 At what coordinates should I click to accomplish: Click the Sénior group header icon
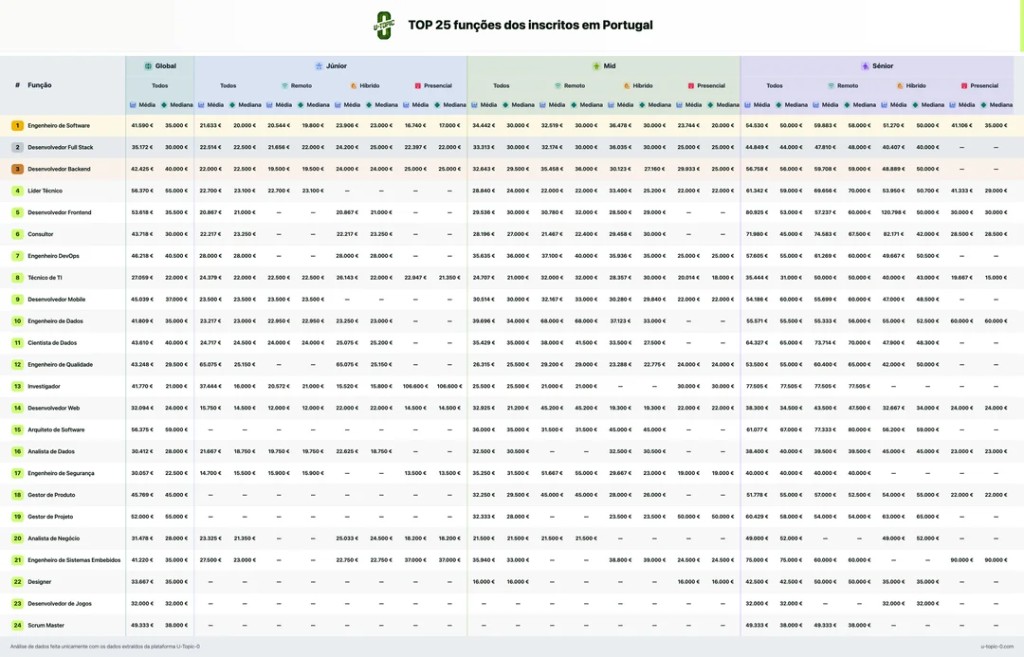pyautogui.click(x=865, y=66)
